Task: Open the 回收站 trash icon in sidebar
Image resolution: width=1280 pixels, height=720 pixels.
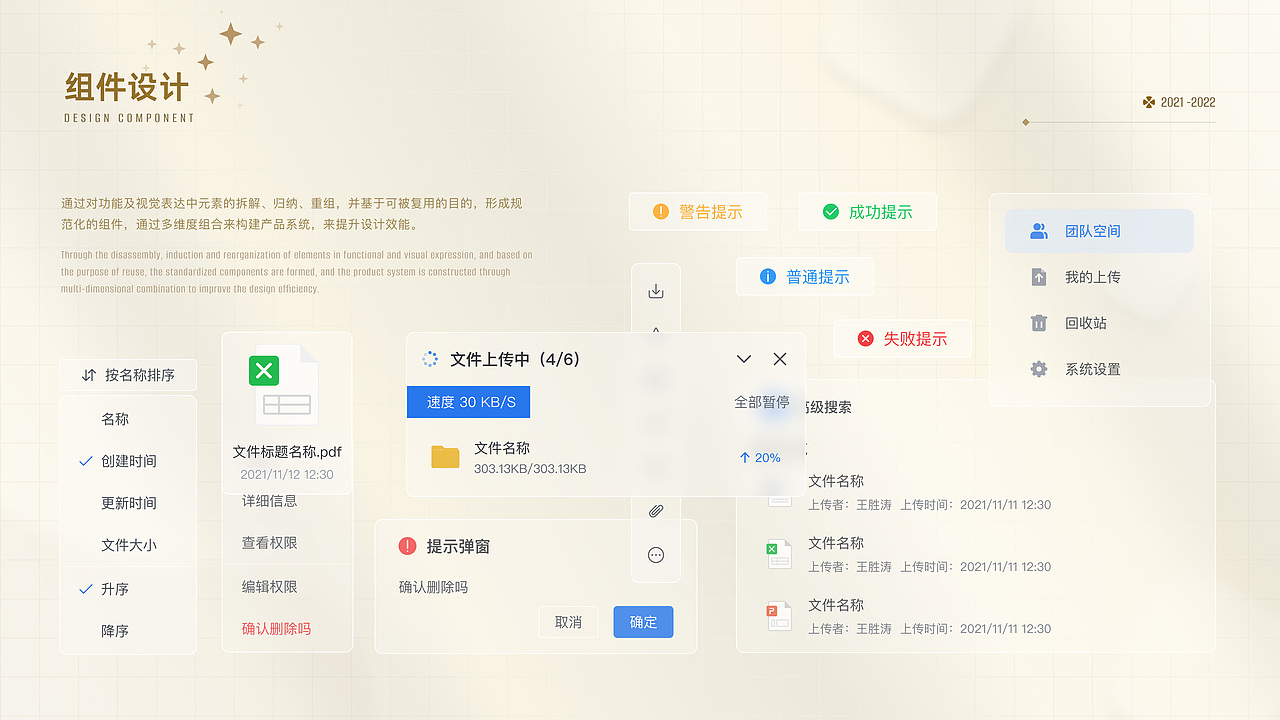Action: pos(1040,323)
